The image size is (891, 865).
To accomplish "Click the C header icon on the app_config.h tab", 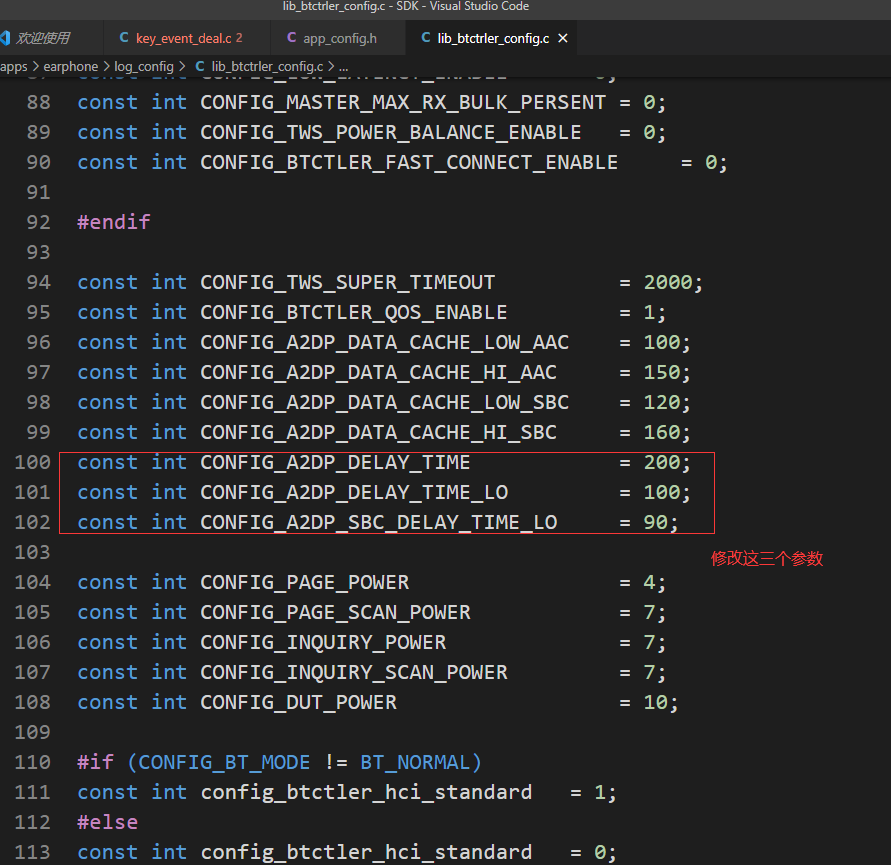I will tap(292, 38).
